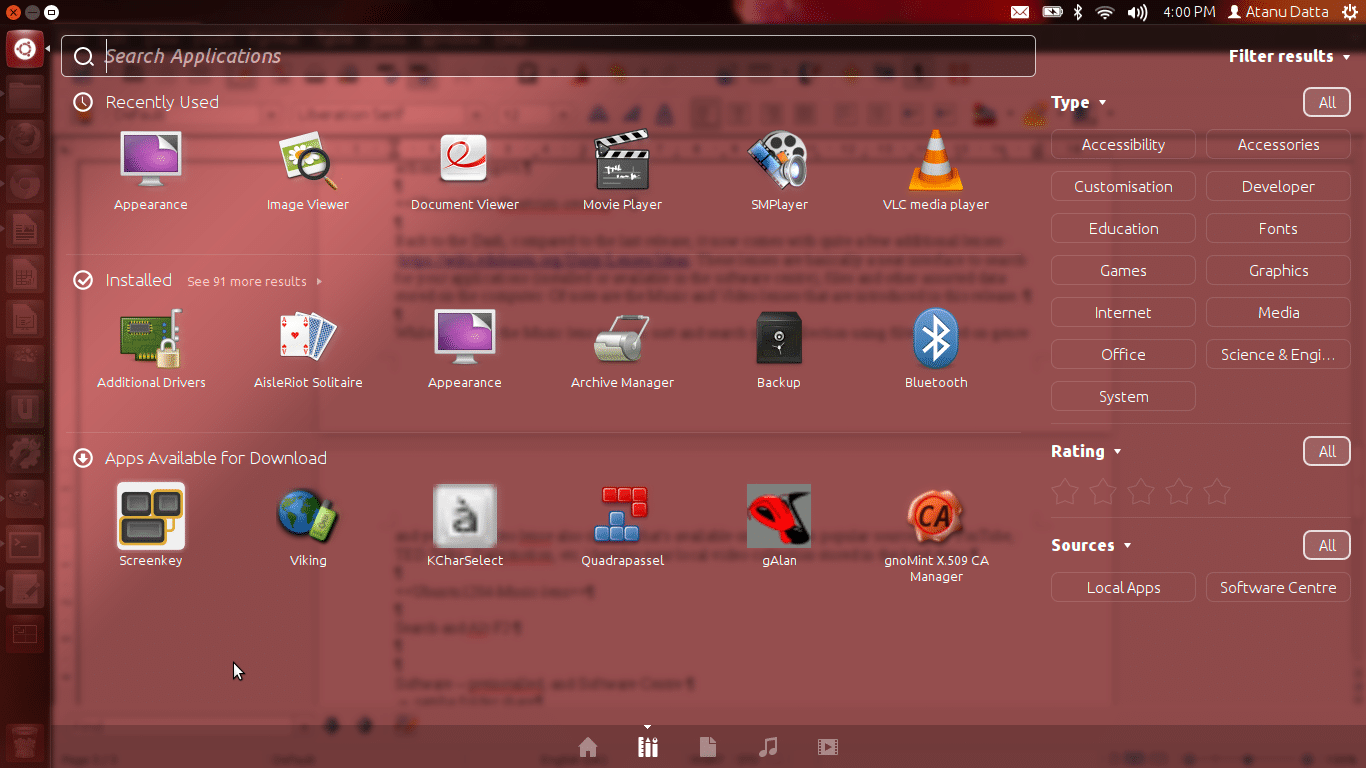
Task: Enable the Local Apps source filter
Action: 1123,588
